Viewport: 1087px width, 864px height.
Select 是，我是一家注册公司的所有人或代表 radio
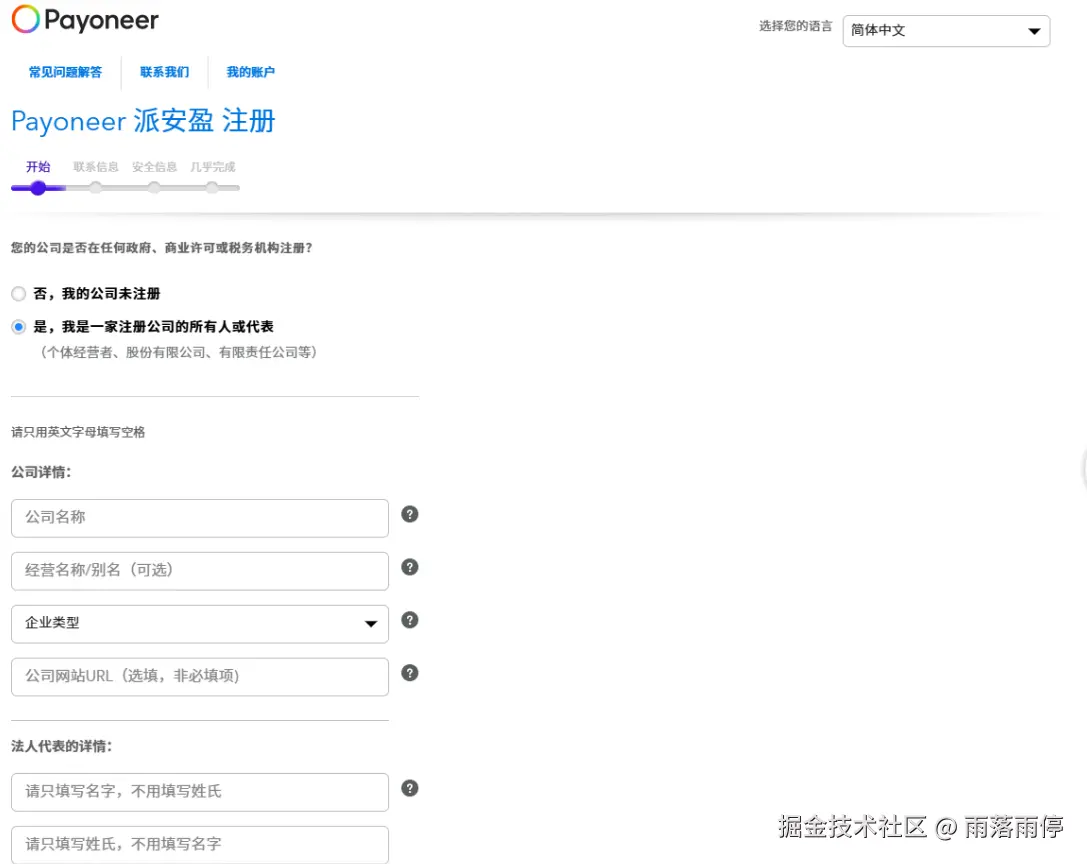(19, 327)
